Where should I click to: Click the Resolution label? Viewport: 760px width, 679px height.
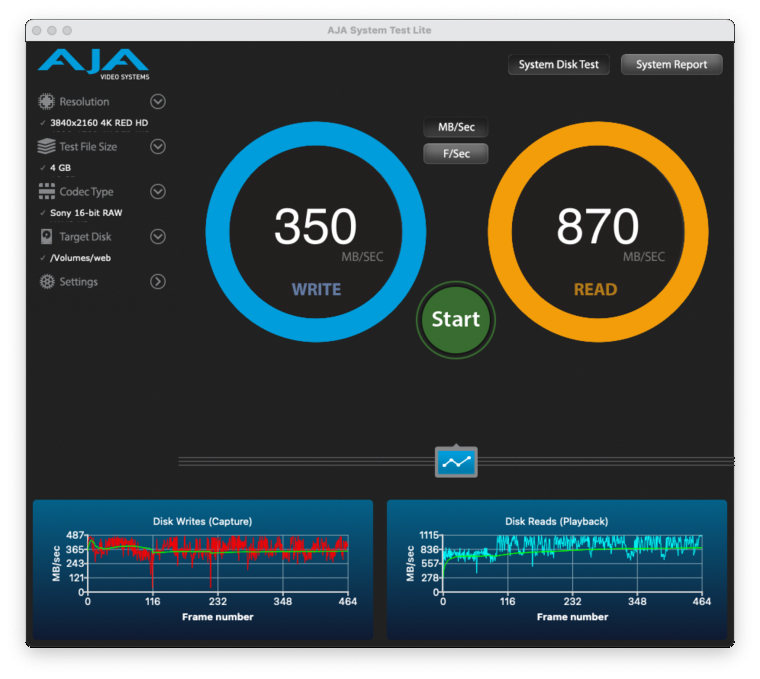pyautogui.click(x=84, y=102)
